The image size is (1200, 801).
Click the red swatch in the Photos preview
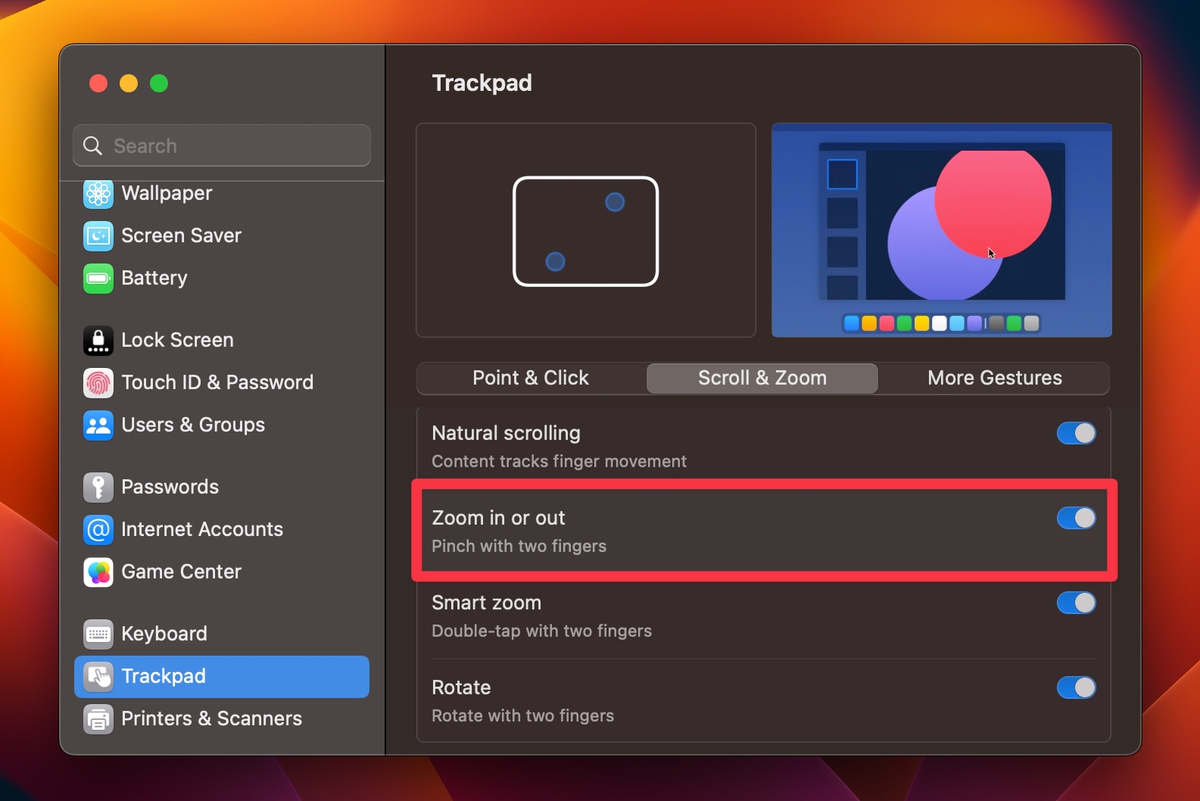click(x=888, y=323)
